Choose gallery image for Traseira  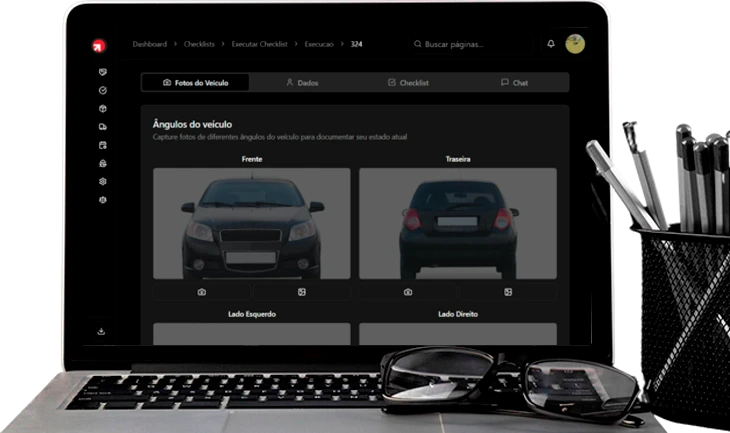(x=508, y=292)
